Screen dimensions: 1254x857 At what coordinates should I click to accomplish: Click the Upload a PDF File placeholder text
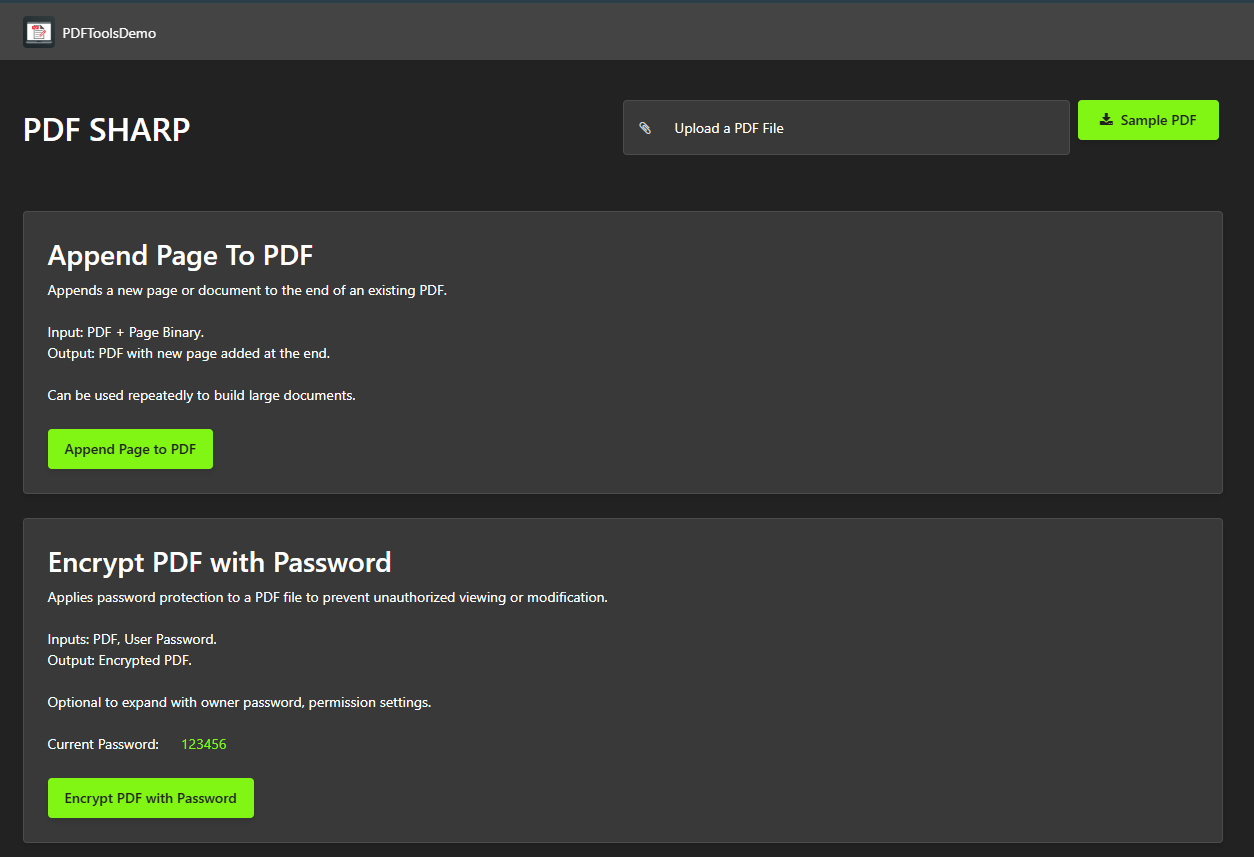coord(727,127)
